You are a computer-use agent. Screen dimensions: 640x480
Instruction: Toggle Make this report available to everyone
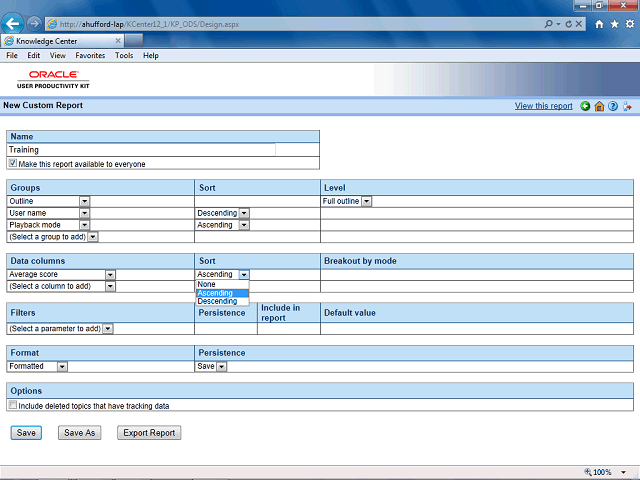13,163
